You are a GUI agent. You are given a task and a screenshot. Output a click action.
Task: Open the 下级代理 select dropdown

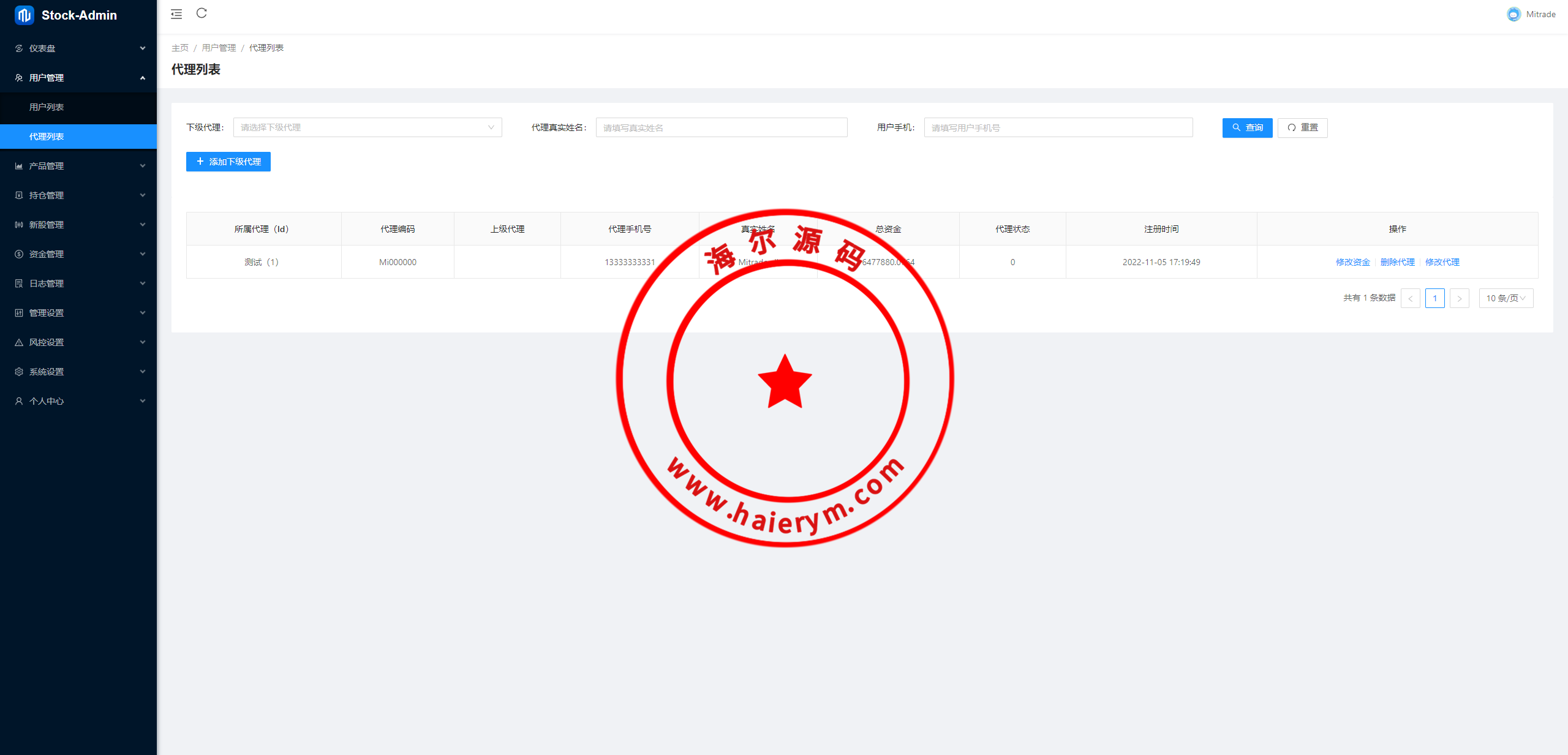coord(367,127)
